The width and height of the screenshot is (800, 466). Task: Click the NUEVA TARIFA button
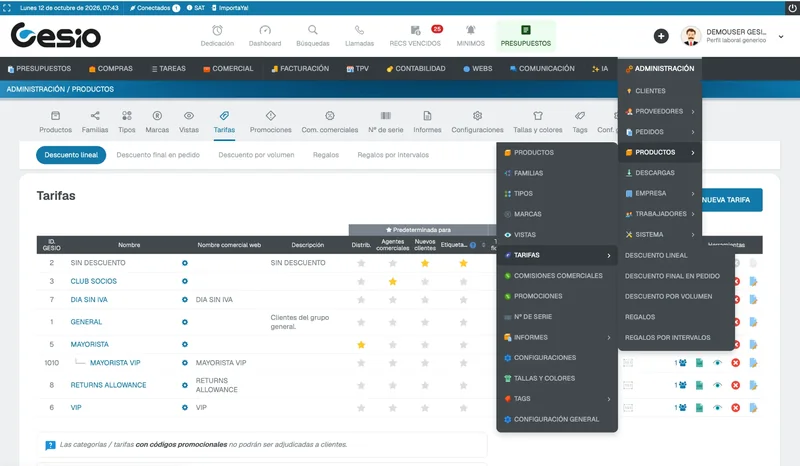pos(732,200)
